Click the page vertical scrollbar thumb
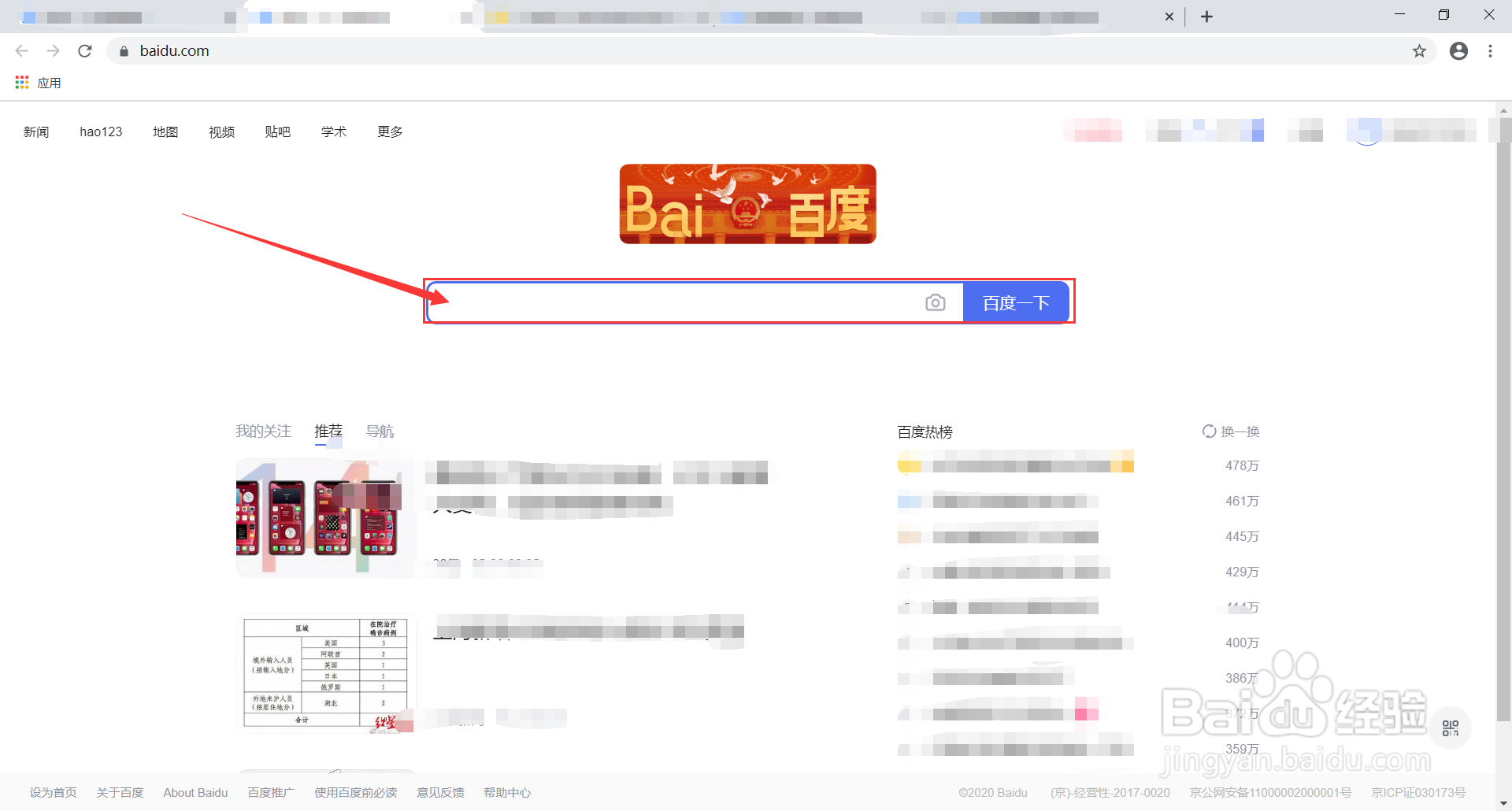 click(1504, 420)
